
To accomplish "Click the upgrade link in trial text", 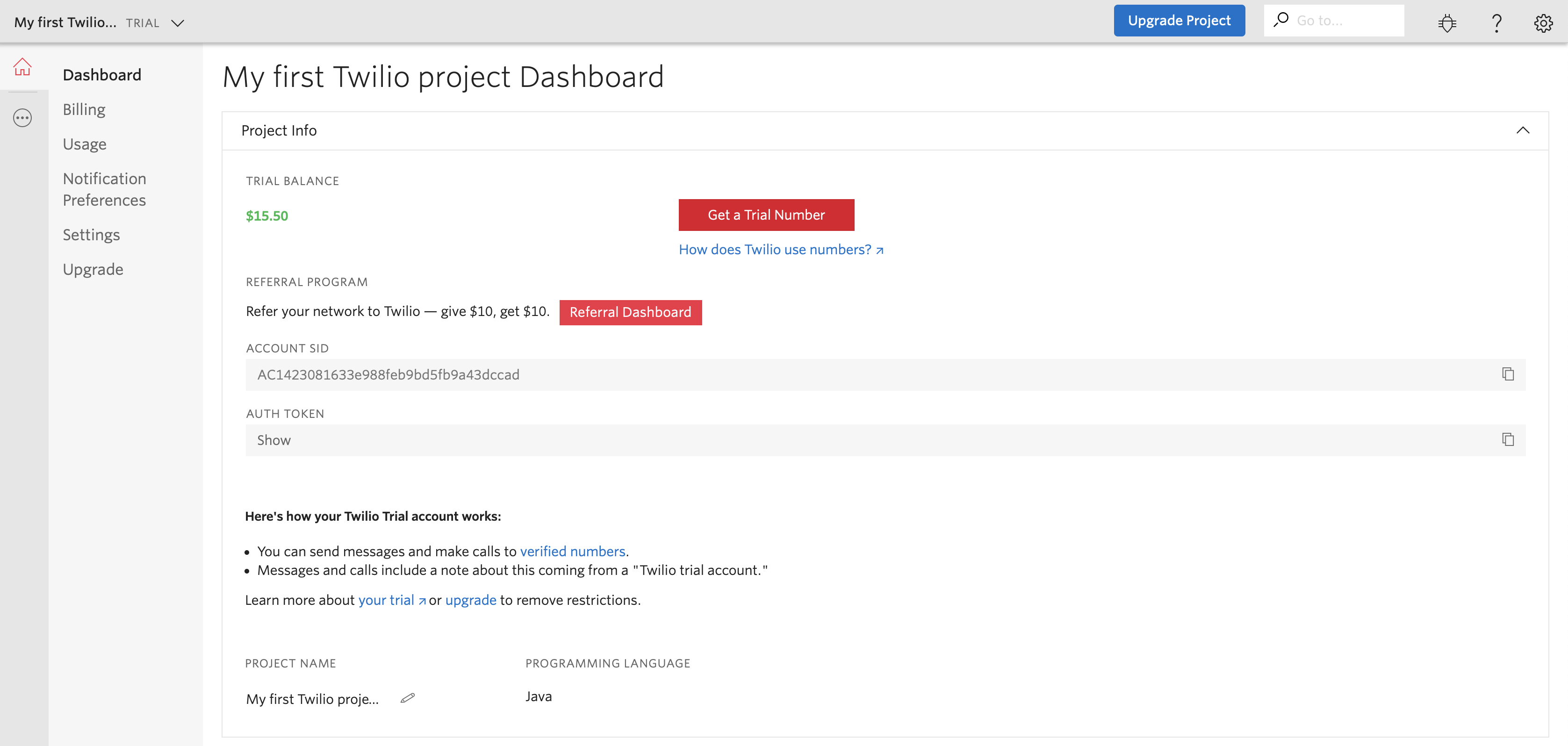I will pyautogui.click(x=470, y=600).
